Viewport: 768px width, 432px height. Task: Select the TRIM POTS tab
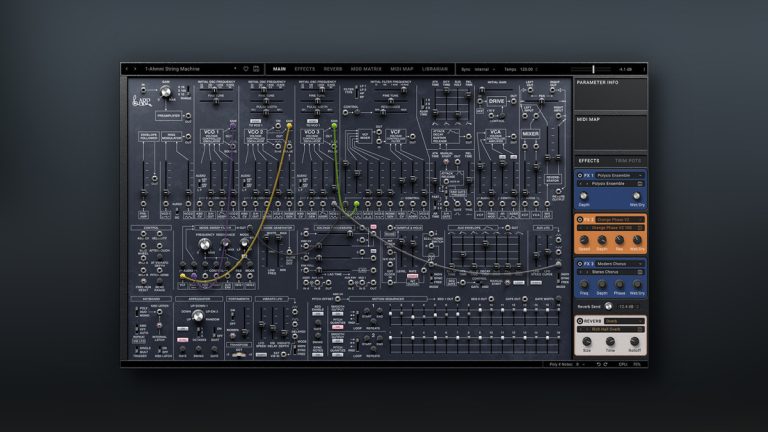pyautogui.click(x=628, y=161)
